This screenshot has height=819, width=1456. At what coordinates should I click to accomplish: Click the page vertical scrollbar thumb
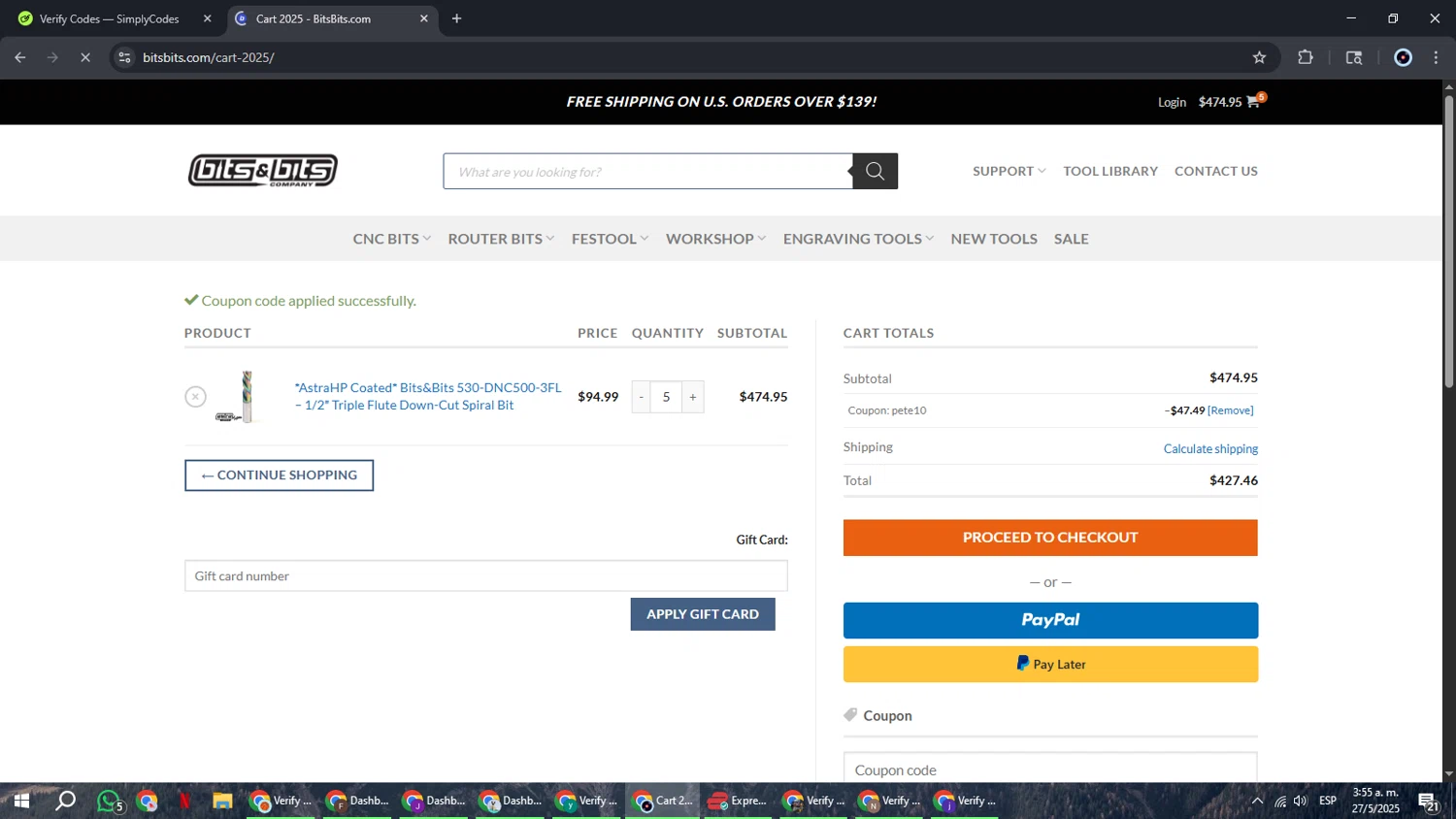click(1448, 243)
